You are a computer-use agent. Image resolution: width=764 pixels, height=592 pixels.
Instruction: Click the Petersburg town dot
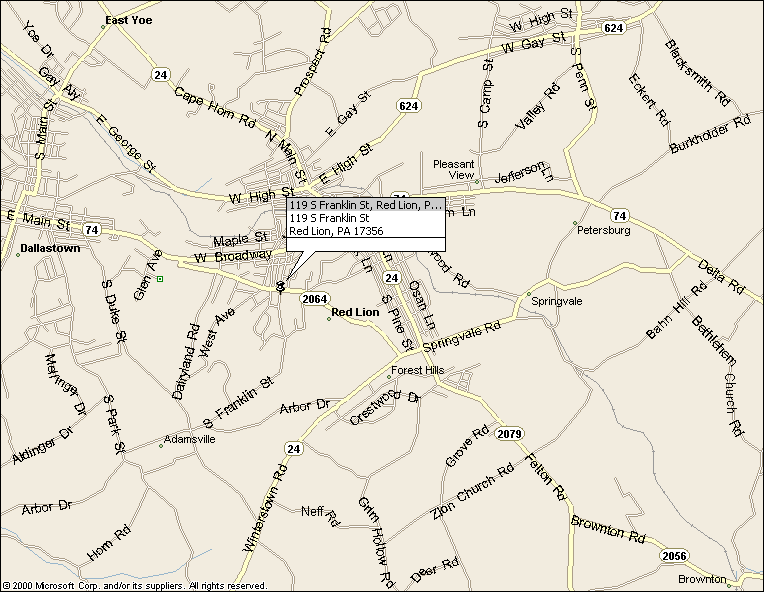point(575,223)
